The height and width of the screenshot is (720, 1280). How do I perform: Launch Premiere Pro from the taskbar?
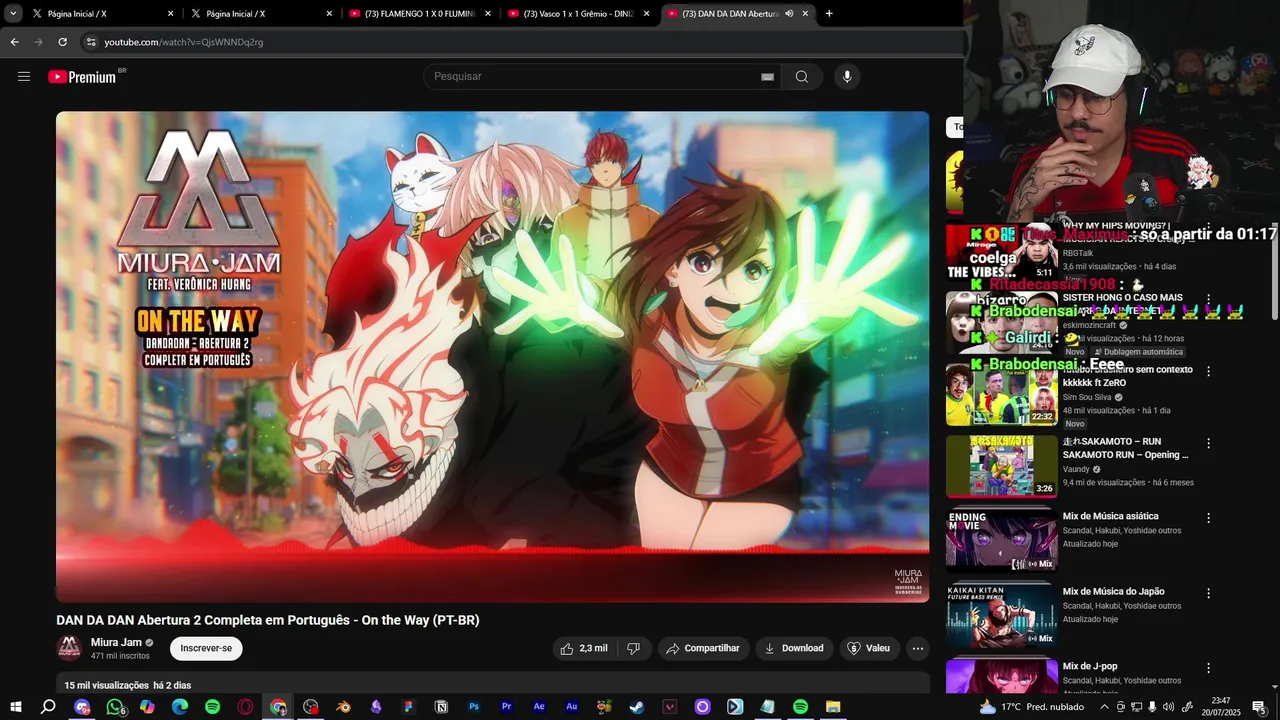(x=506, y=707)
